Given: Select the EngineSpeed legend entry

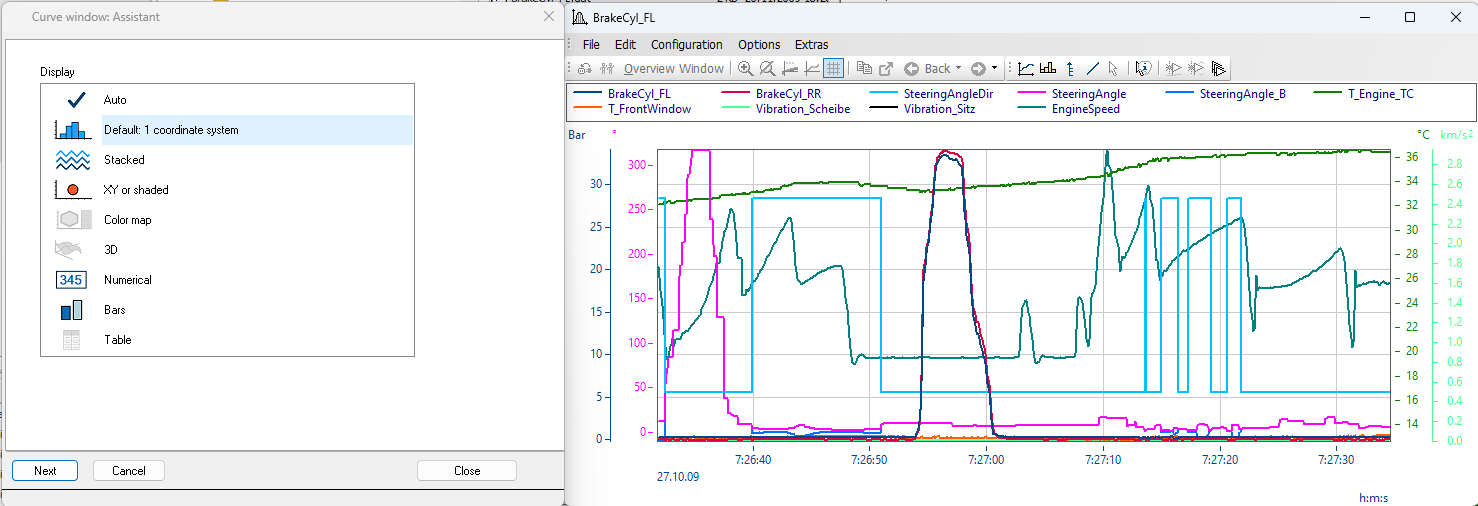Looking at the screenshot, I should [1085, 109].
